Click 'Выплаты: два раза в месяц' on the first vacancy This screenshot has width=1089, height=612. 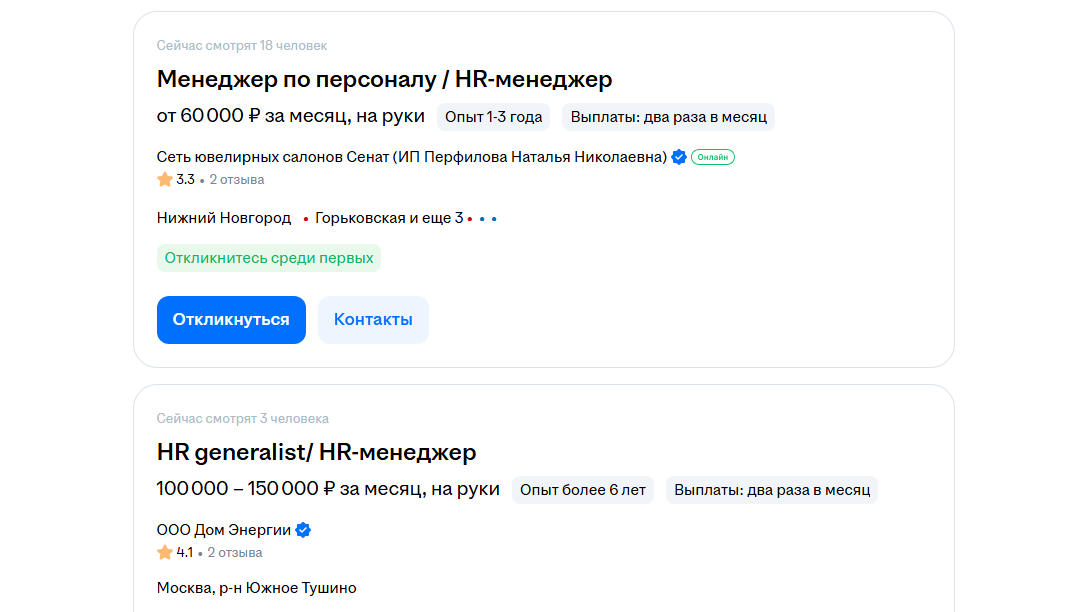pyautogui.click(x=668, y=117)
